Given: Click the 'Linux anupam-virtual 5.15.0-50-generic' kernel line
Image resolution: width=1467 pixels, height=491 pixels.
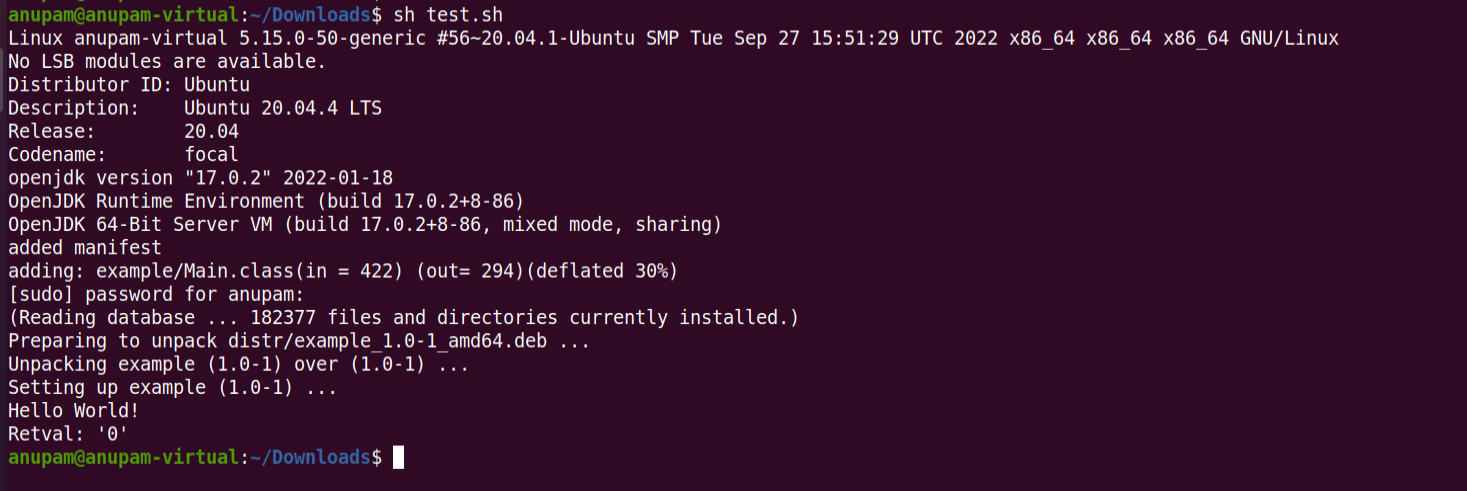Looking at the screenshot, I should 673,38.
